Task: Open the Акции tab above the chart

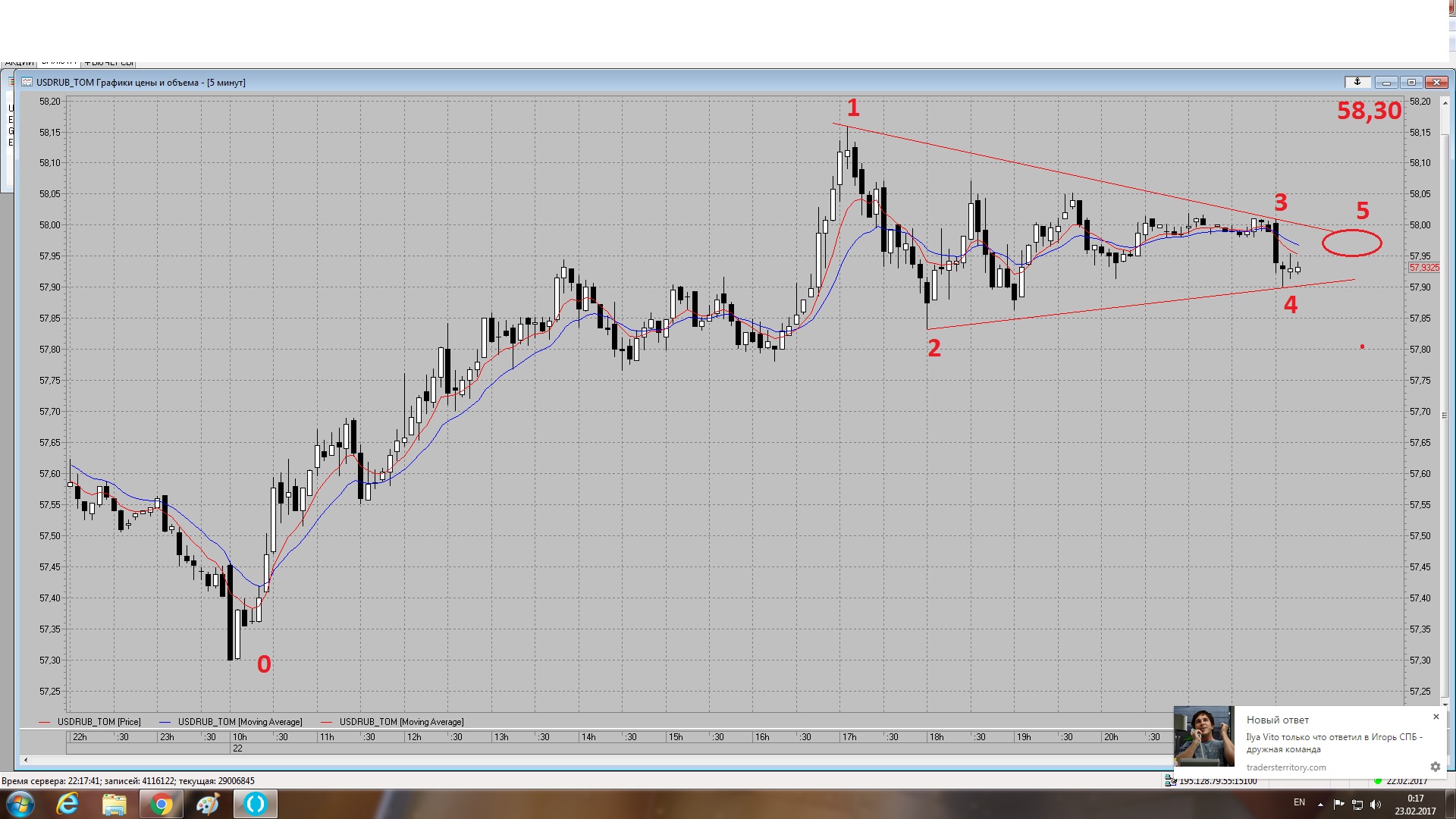Action: (18, 63)
